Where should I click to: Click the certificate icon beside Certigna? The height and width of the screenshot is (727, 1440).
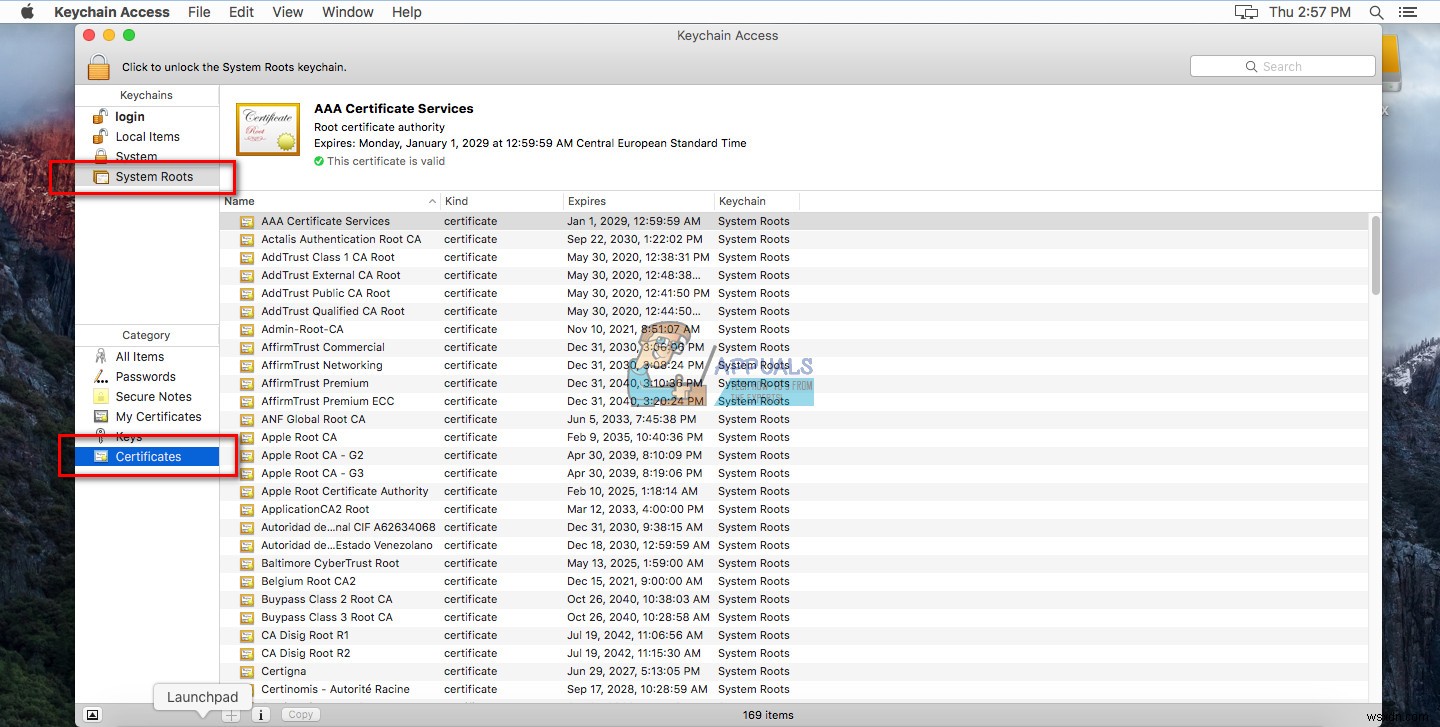pyautogui.click(x=247, y=671)
